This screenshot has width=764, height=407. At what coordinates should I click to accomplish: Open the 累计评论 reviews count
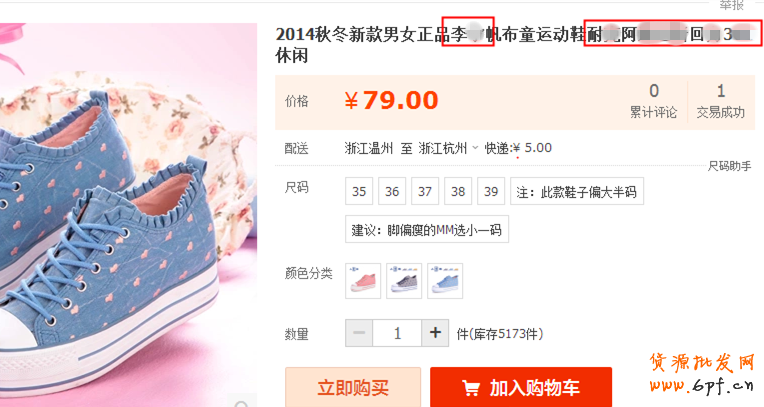click(653, 101)
